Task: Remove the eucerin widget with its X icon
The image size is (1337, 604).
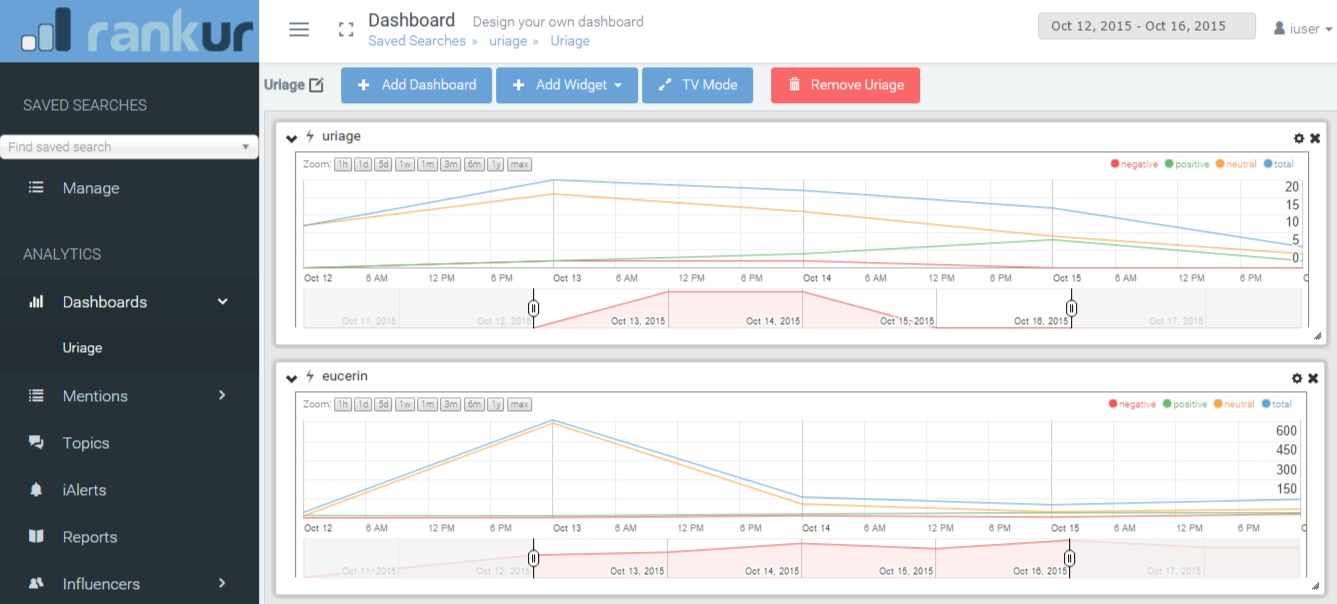Action: [1313, 378]
